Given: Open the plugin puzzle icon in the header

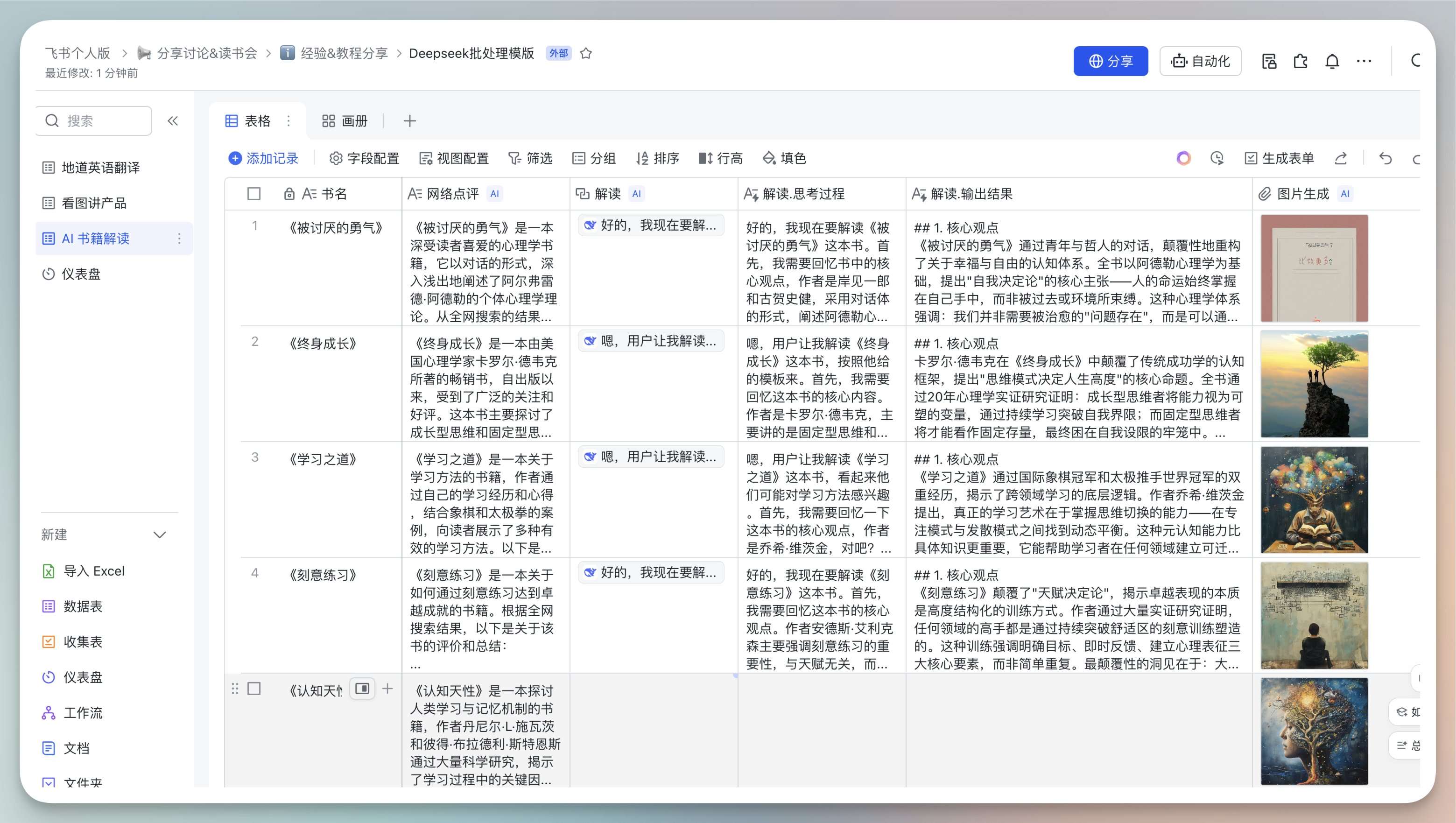Looking at the screenshot, I should tap(1301, 61).
